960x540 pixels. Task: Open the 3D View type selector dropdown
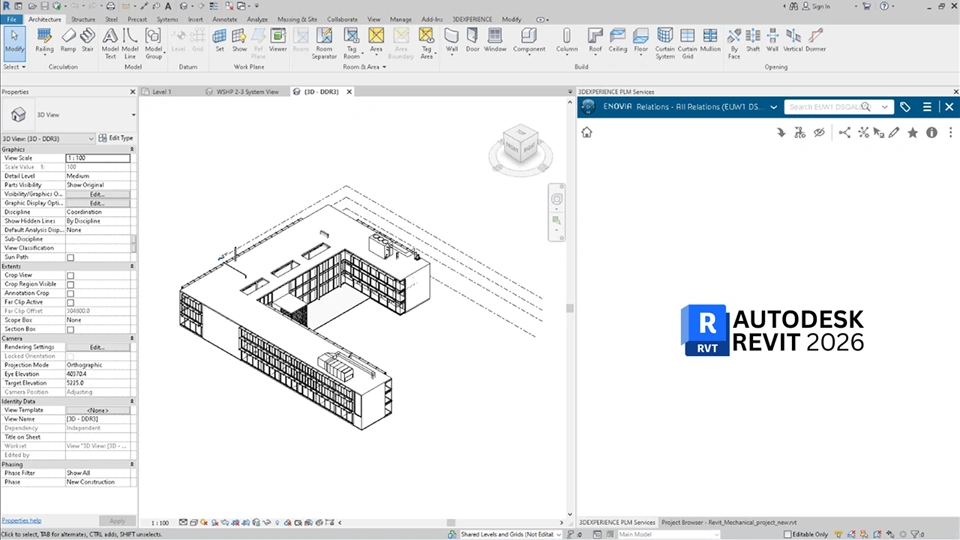coord(133,115)
